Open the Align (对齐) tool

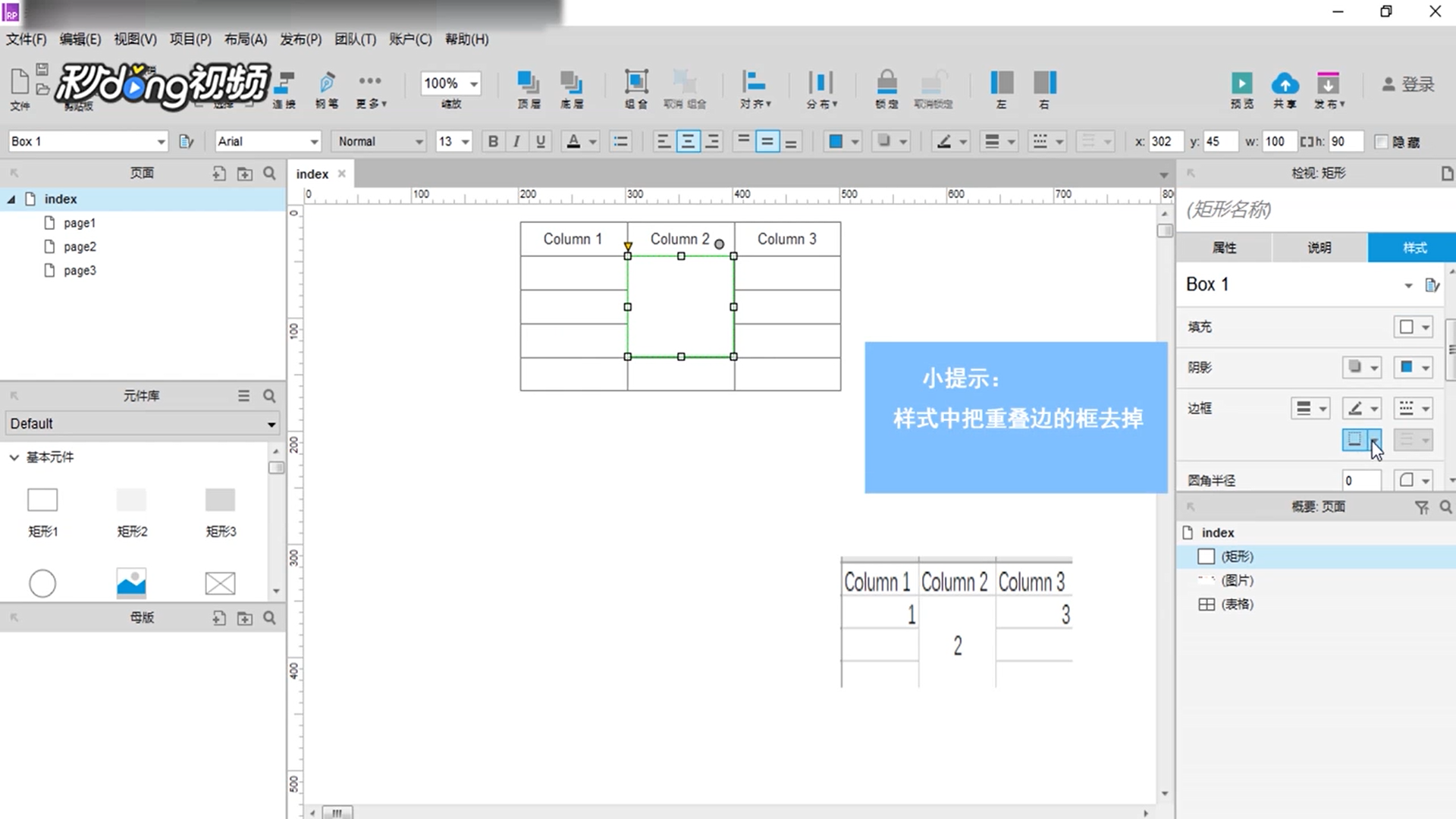(755, 82)
